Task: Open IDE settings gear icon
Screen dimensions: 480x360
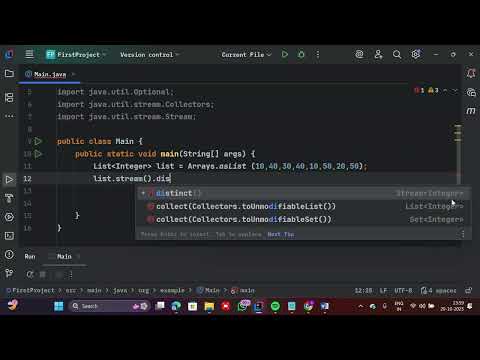Action: 416,54
